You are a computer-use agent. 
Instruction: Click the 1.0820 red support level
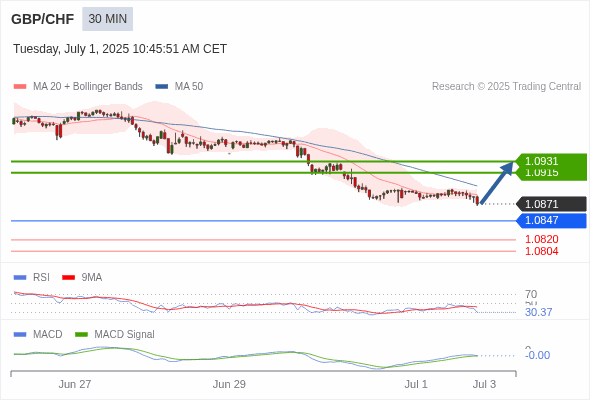click(541, 239)
